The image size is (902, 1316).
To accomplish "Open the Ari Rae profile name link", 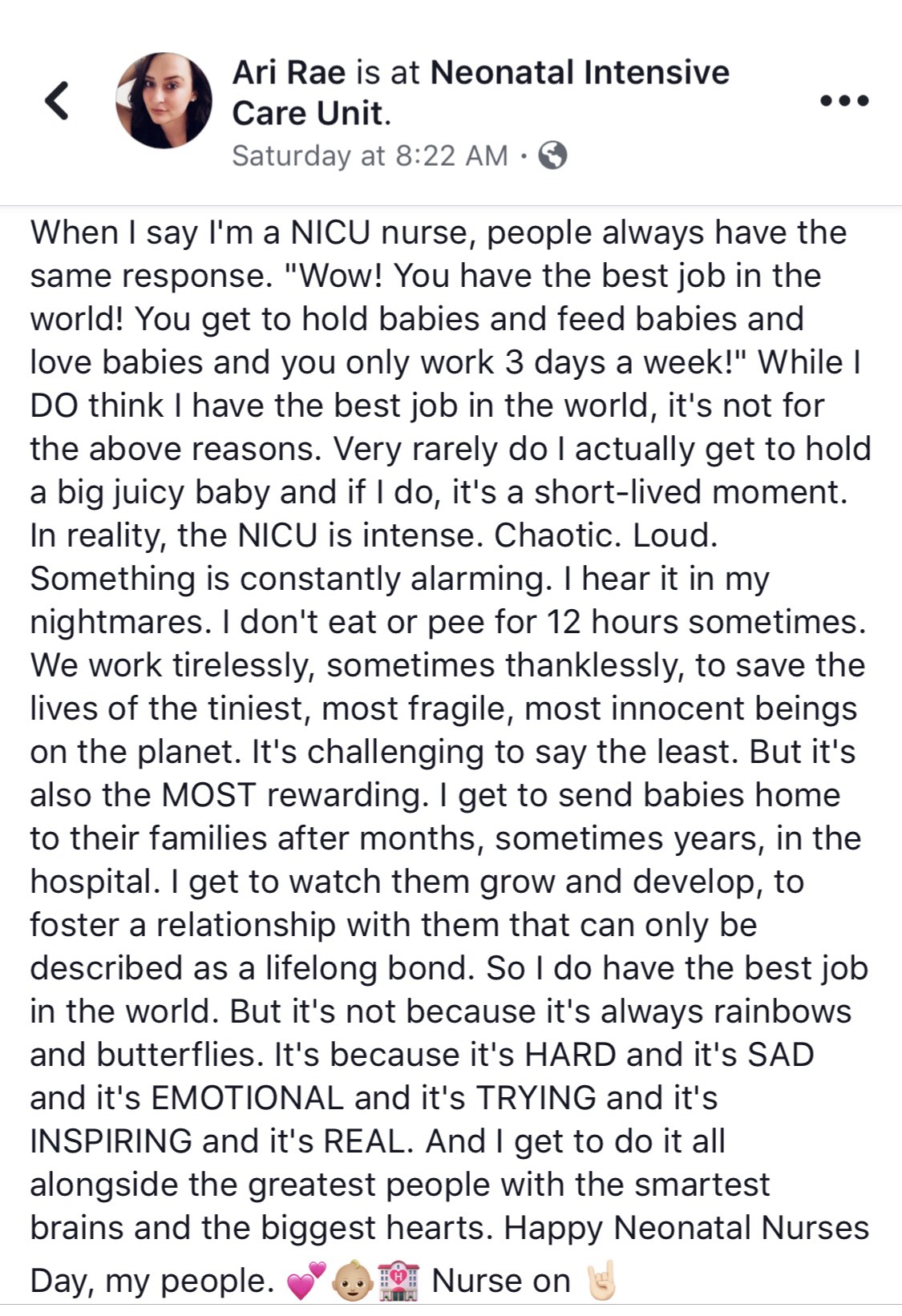I will coord(289,73).
